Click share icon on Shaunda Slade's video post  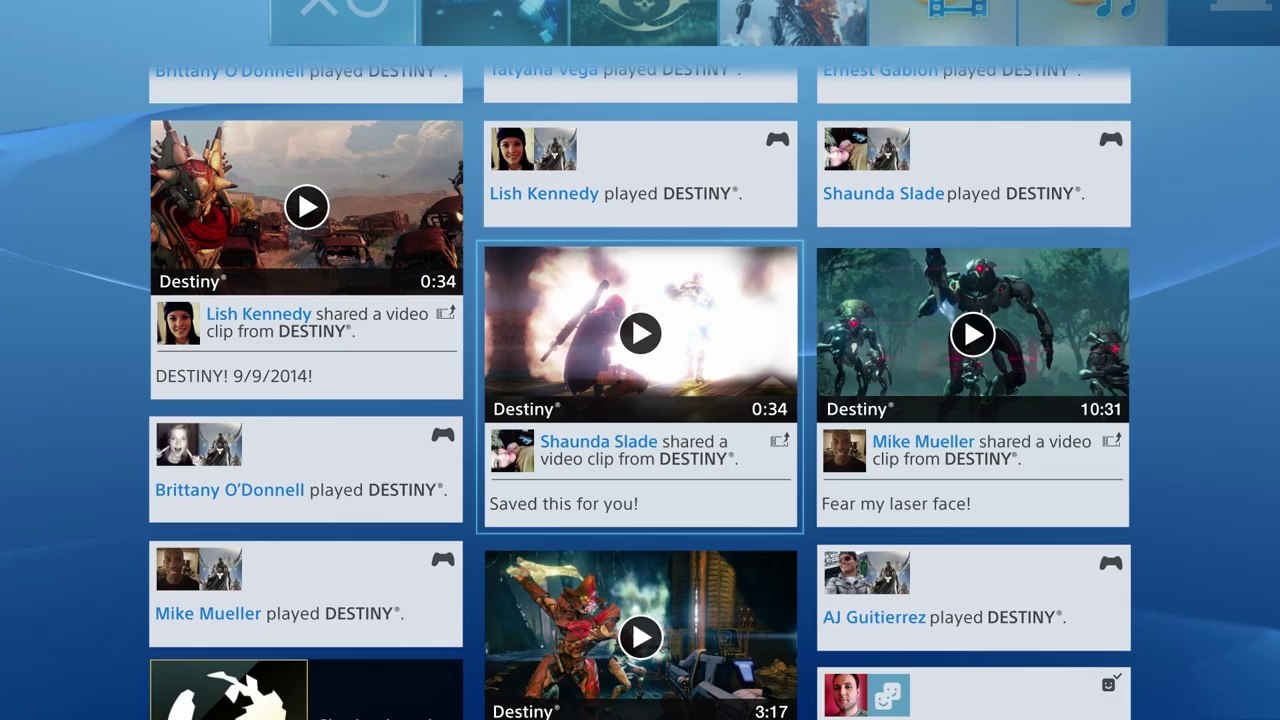pyautogui.click(x=779, y=440)
